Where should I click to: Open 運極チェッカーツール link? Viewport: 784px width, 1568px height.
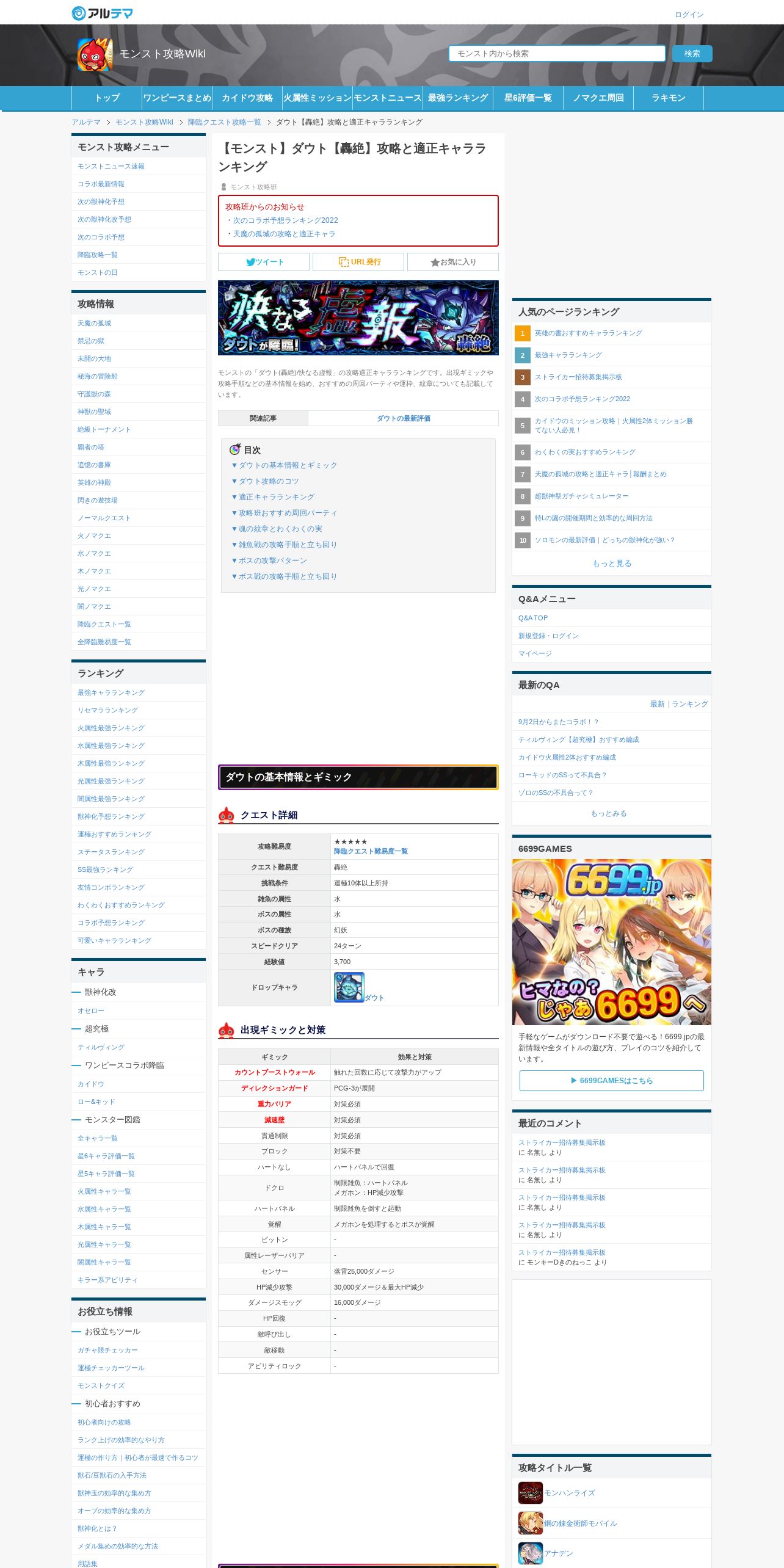point(111,1368)
